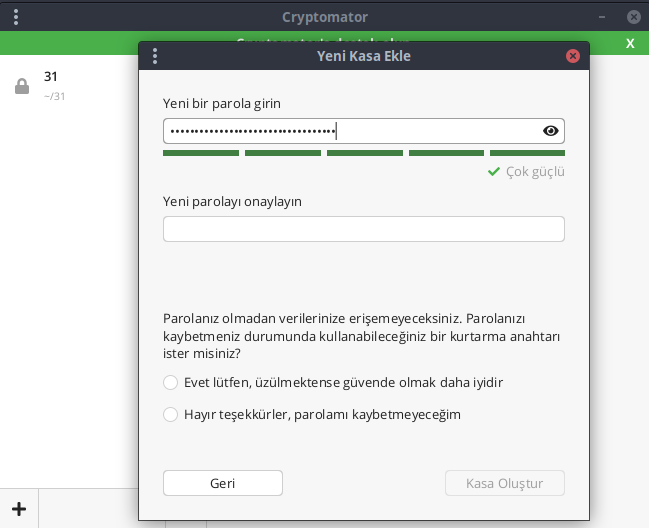Click the first password strength bar segment
The height and width of the screenshot is (528, 649).
click(x=201, y=153)
